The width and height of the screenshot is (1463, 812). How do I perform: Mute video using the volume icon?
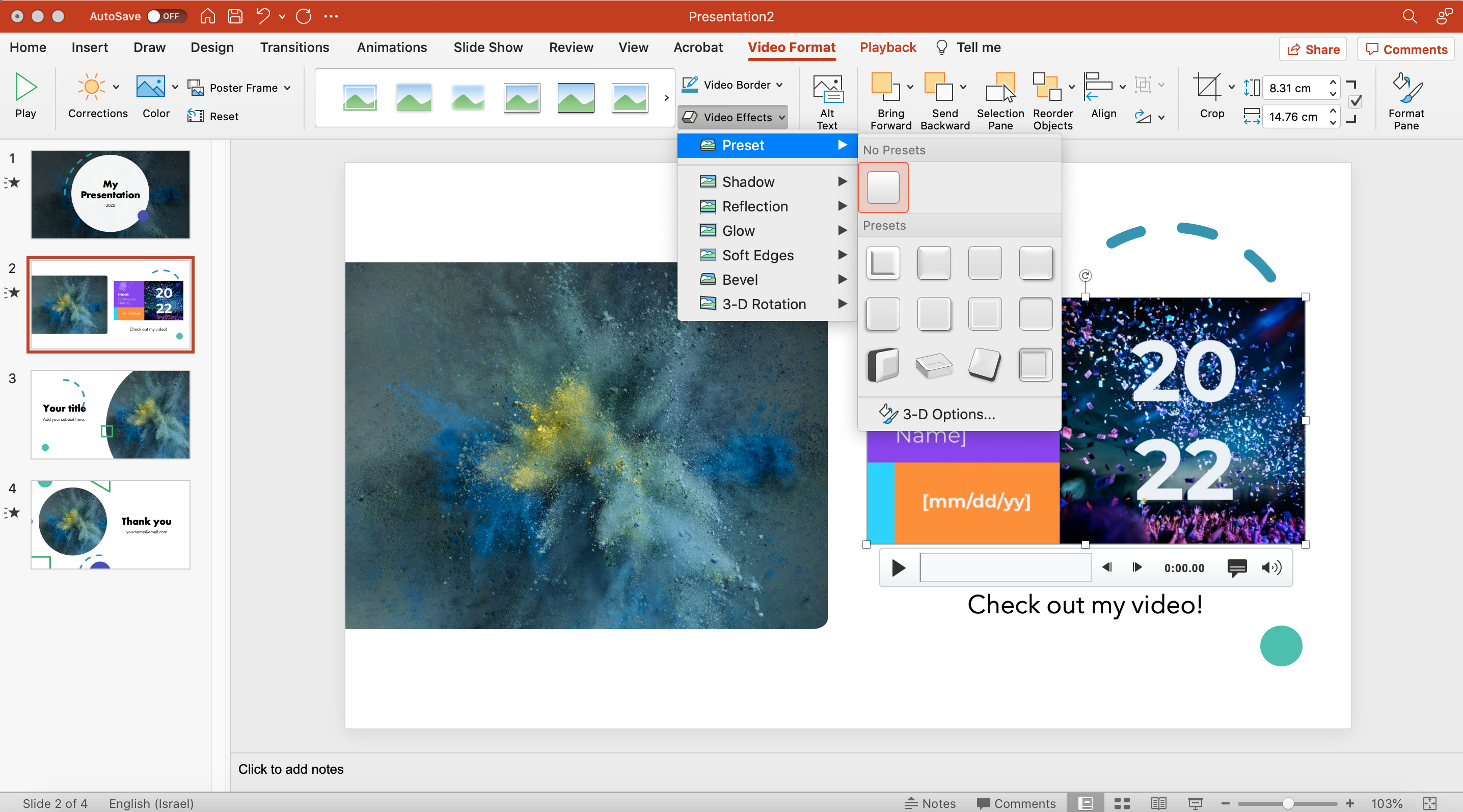1271,567
